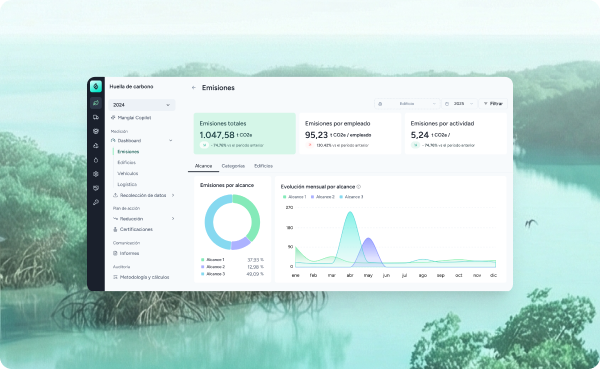Image resolution: width=600 pixels, height=369 pixels.
Task: Switch to the Alcance tab
Action: coord(203,166)
